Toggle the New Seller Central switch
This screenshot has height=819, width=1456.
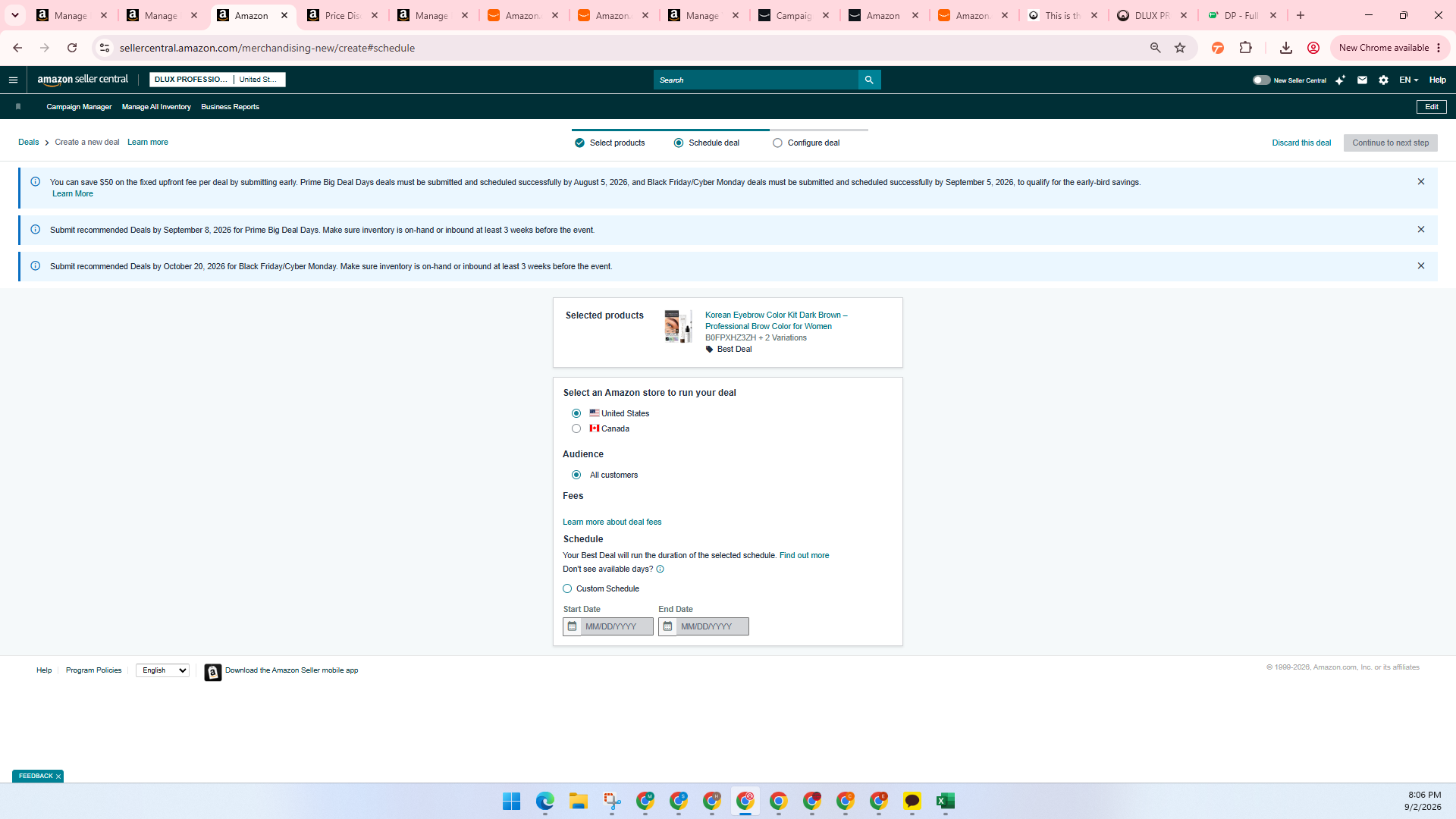(1261, 80)
